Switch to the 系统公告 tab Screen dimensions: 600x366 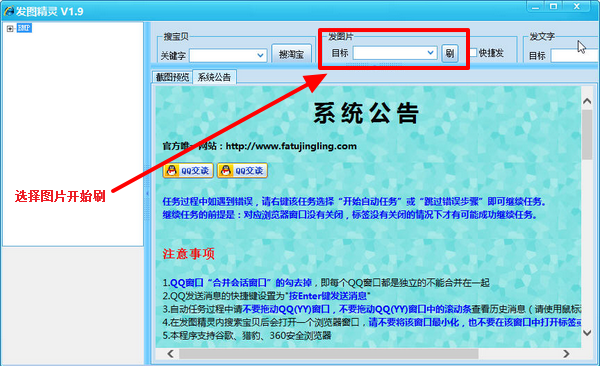click(x=214, y=77)
